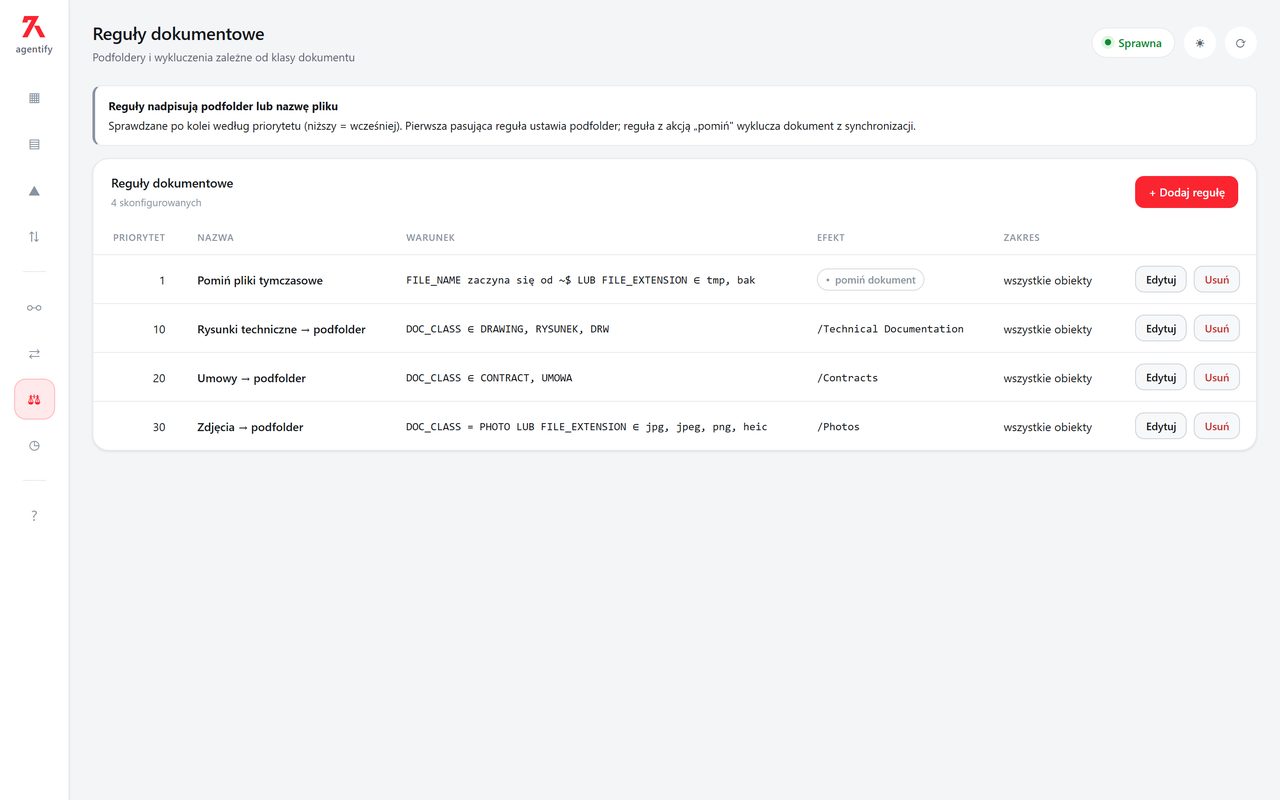Screen dimensions: 1280x800
Task: Open the left-right swap arrows icon in sidebar
Action: pos(34,353)
